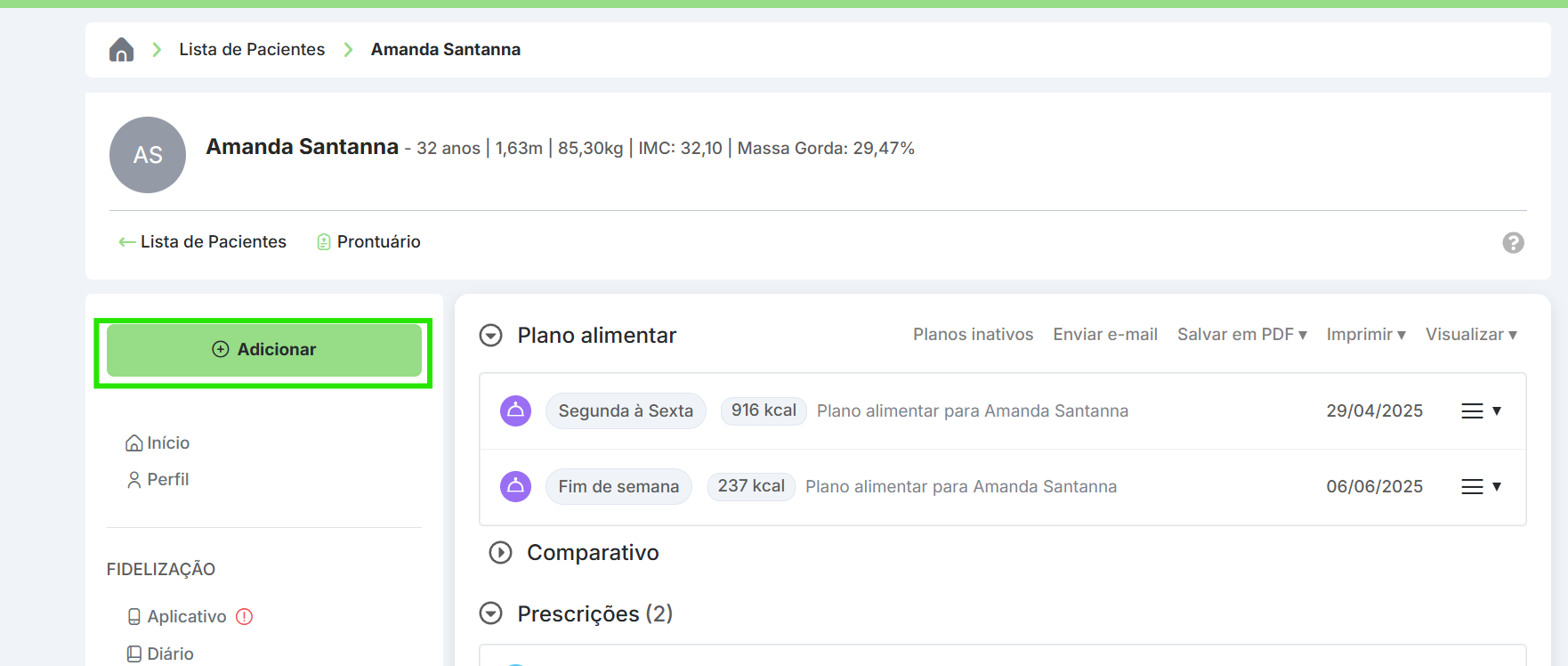Viewport: 1568px width, 666px height.
Task: Expand the Comparativo section
Action: click(501, 553)
